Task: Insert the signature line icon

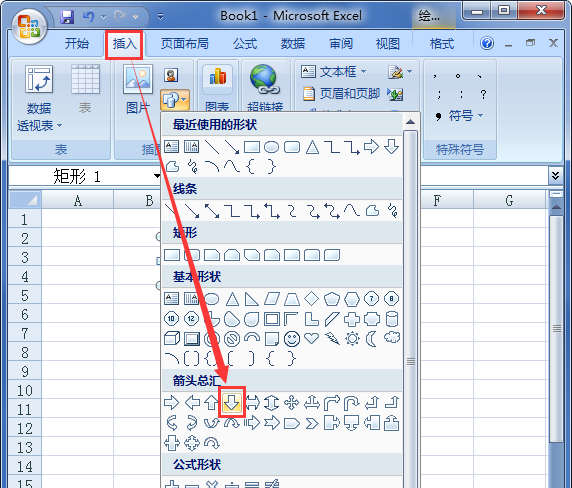Action: (x=395, y=72)
